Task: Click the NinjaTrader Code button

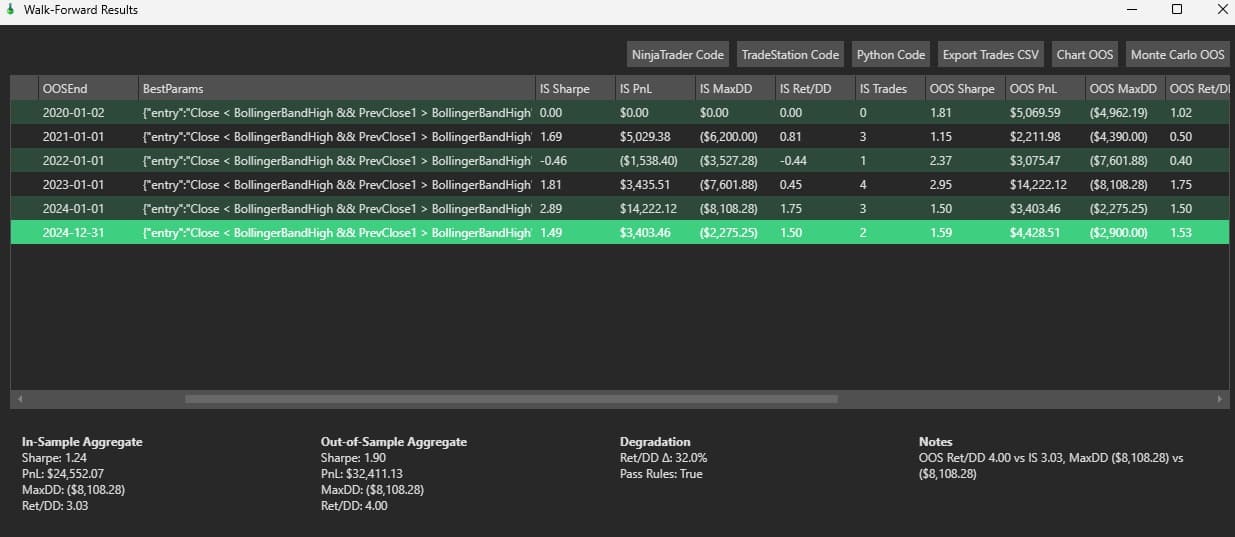Action: (x=678, y=54)
